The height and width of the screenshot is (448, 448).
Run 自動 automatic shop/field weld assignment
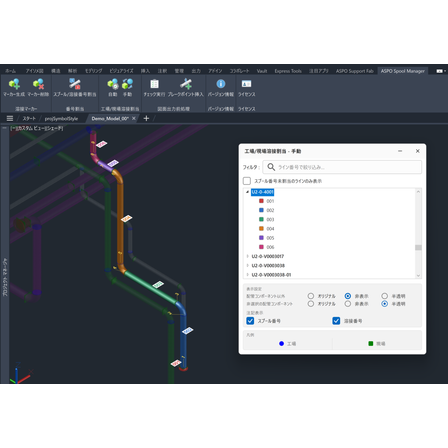(113, 84)
